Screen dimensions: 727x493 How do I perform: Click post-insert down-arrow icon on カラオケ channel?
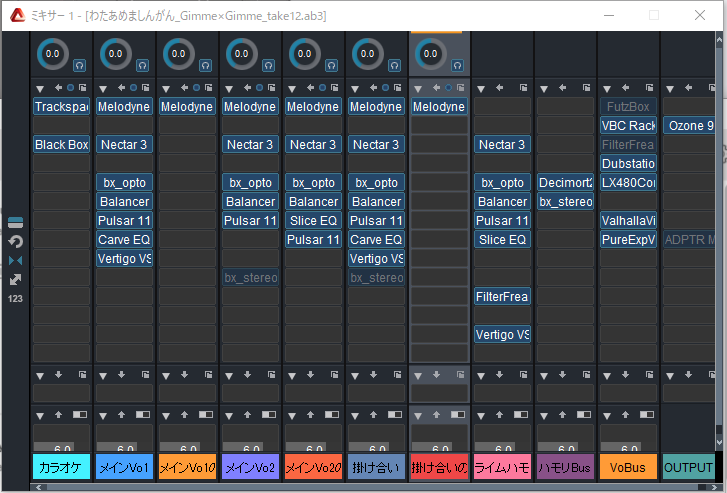tap(58, 374)
